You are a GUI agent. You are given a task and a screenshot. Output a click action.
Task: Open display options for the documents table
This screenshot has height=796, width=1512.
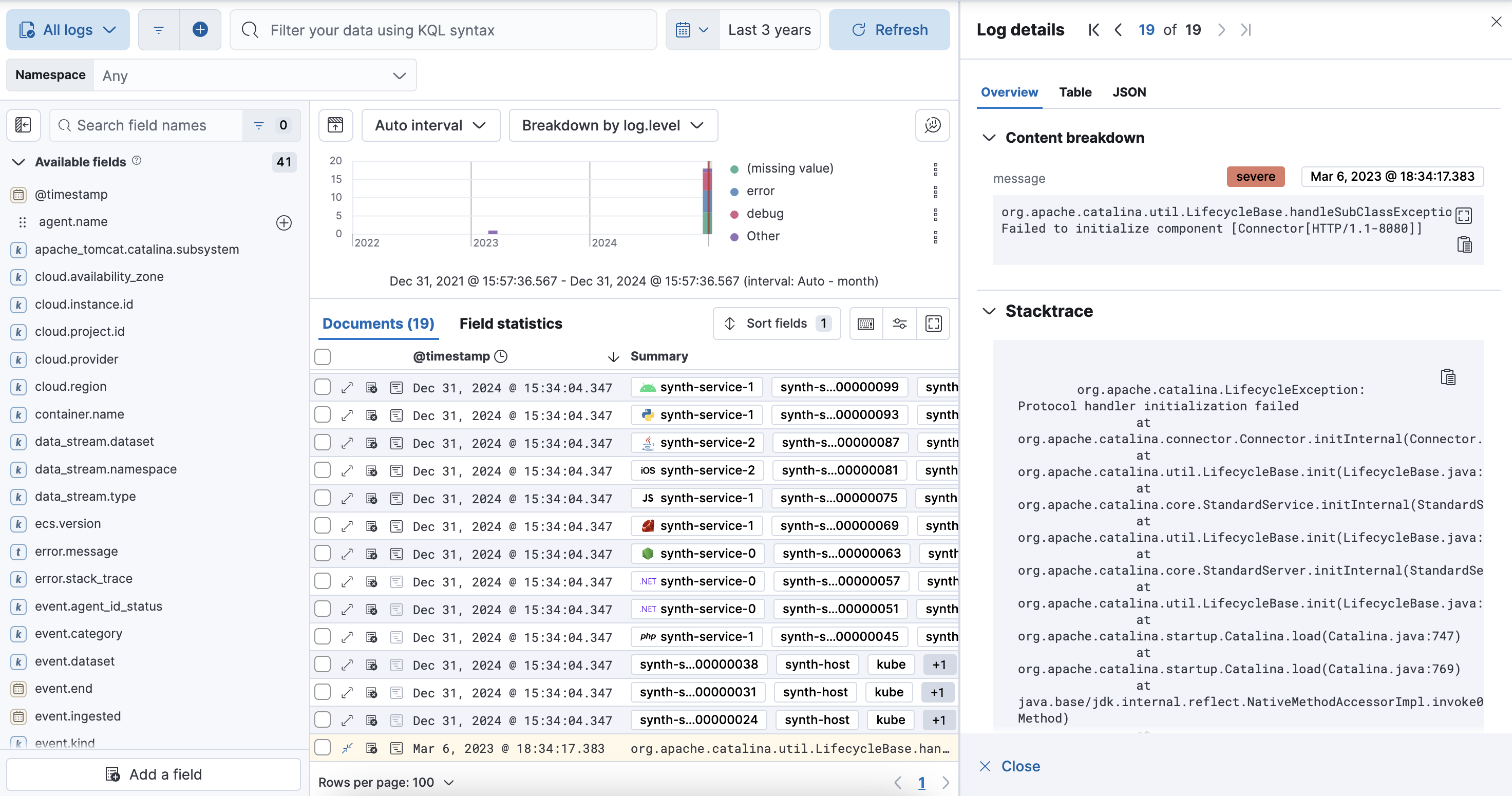(900, 324)
